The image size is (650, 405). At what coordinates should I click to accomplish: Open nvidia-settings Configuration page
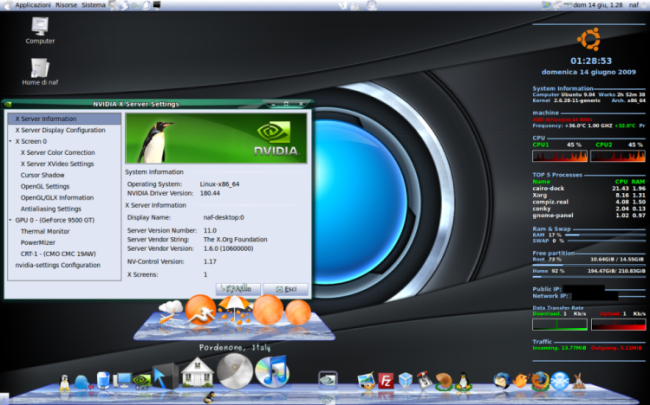(58, 265)
